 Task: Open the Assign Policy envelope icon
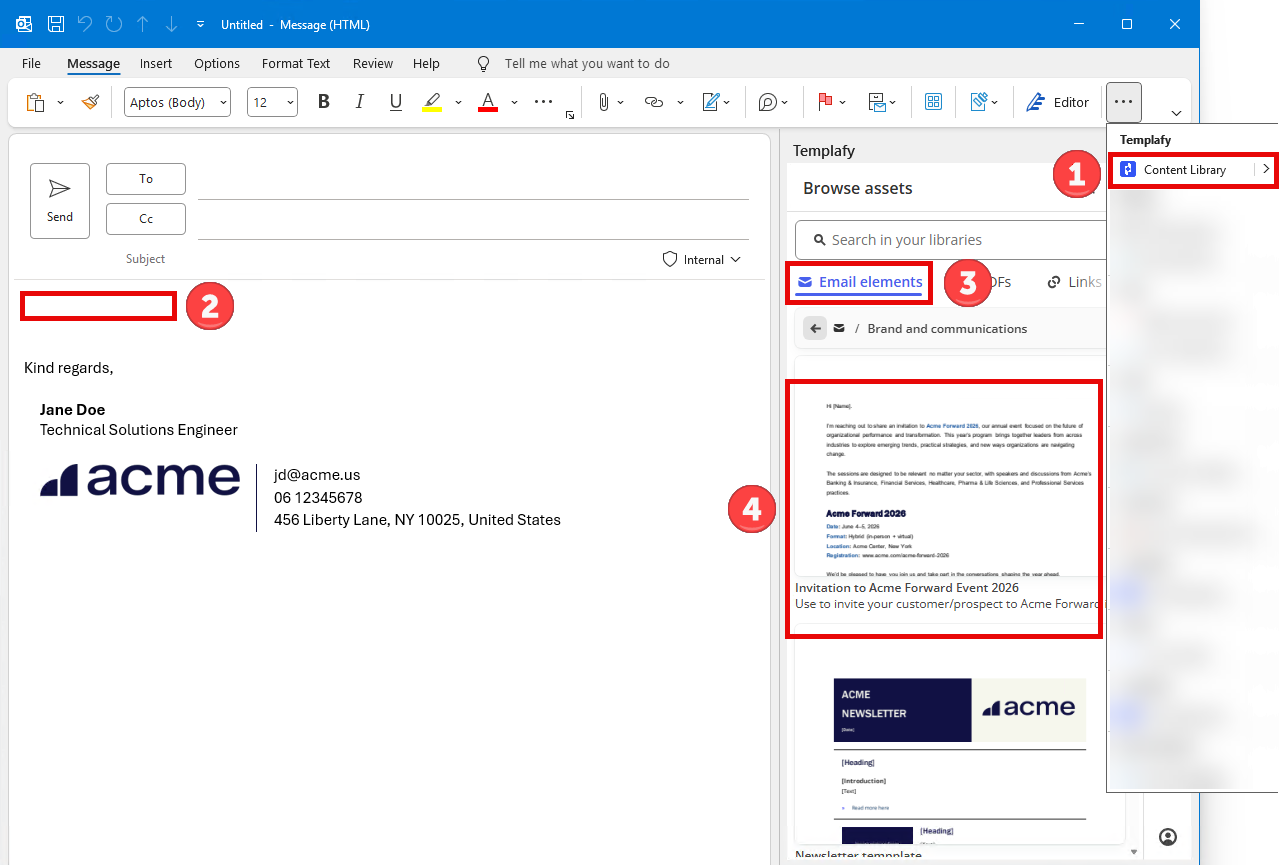[x=877, y=102]
